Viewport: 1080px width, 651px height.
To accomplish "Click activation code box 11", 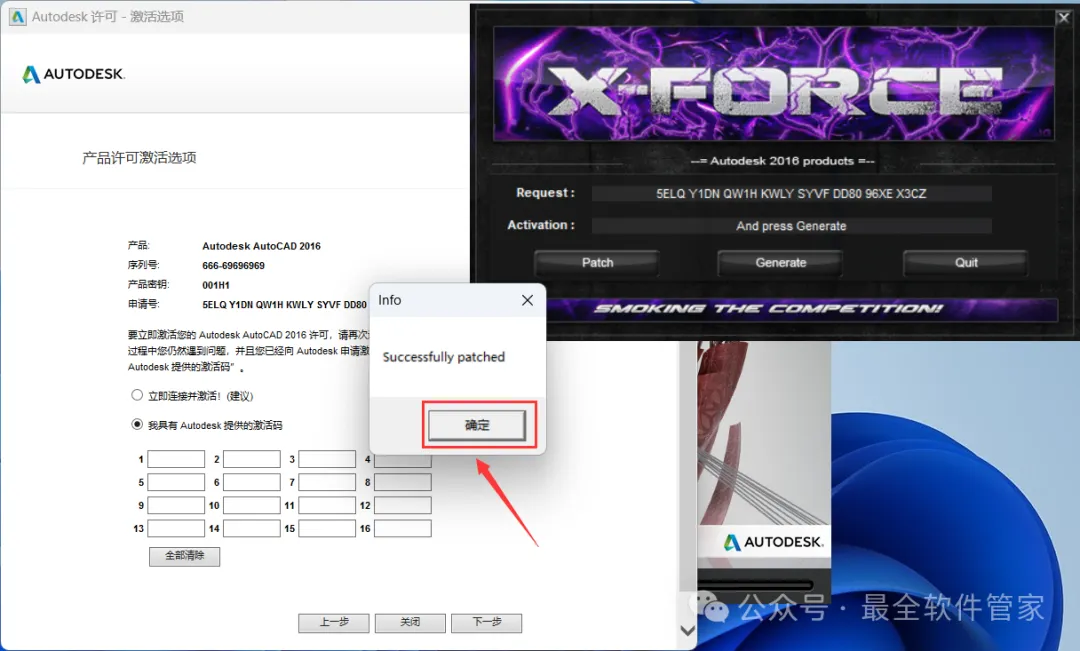I will (x=327, y=505).
